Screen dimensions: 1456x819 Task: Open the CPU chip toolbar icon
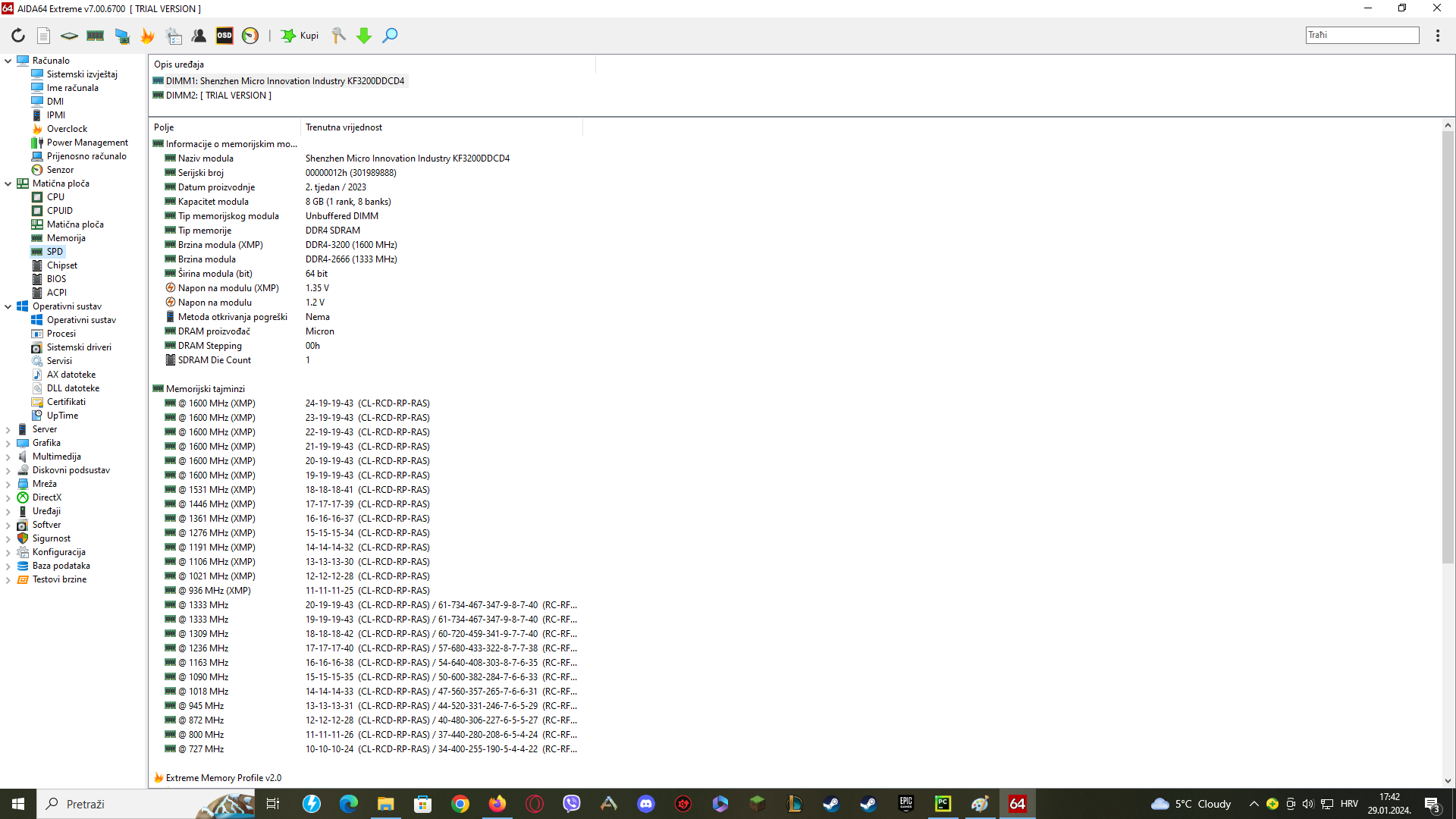click(69, 36)
